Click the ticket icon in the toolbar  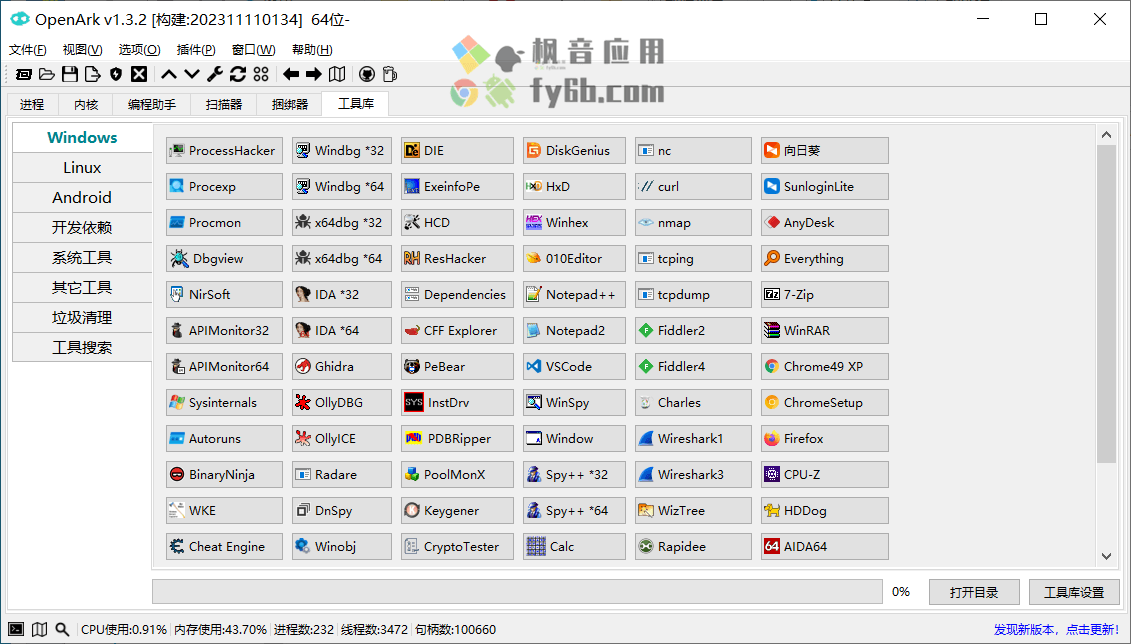tap(23, 74)
